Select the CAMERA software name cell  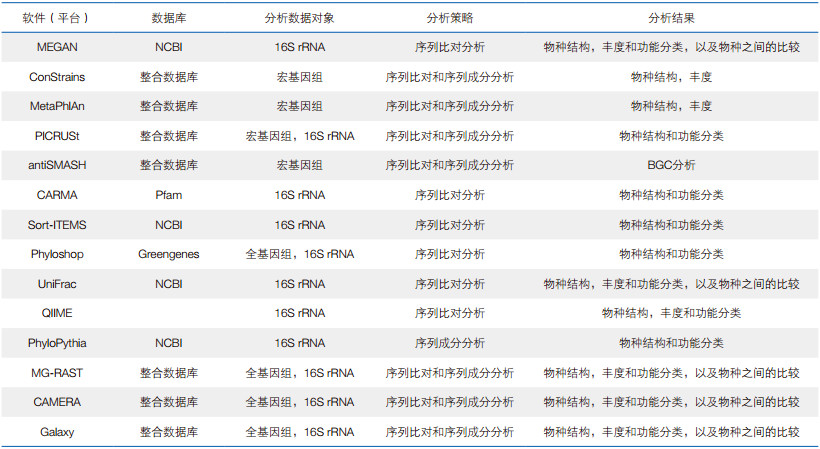coord(57,402)
